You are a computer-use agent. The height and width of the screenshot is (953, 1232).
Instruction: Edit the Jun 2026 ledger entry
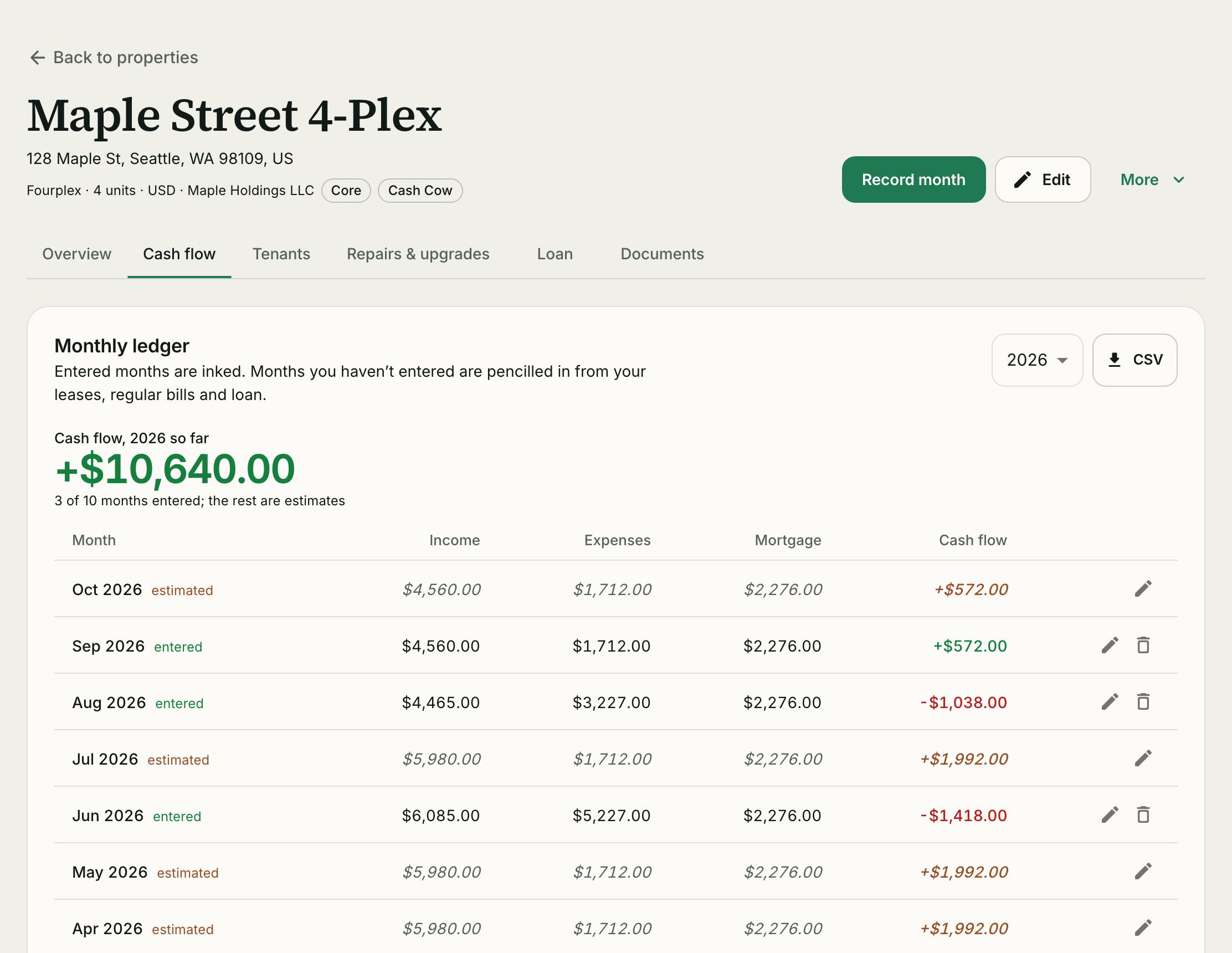click(x=1110, y=815)
